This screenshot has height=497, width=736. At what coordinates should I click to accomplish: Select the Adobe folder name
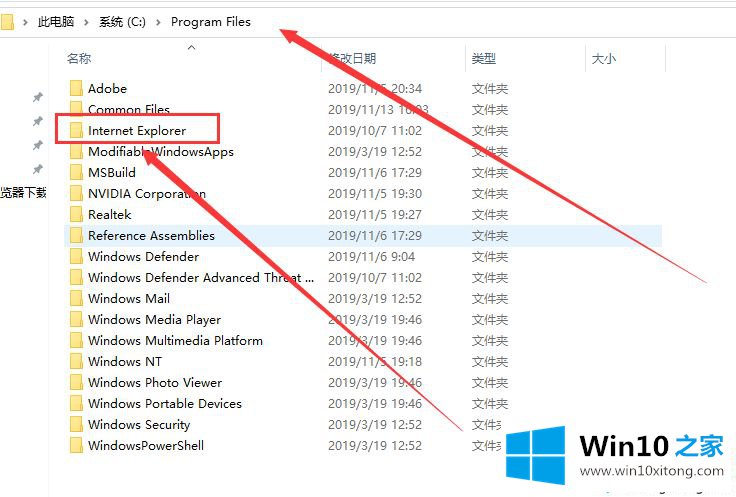coord(107,88)
